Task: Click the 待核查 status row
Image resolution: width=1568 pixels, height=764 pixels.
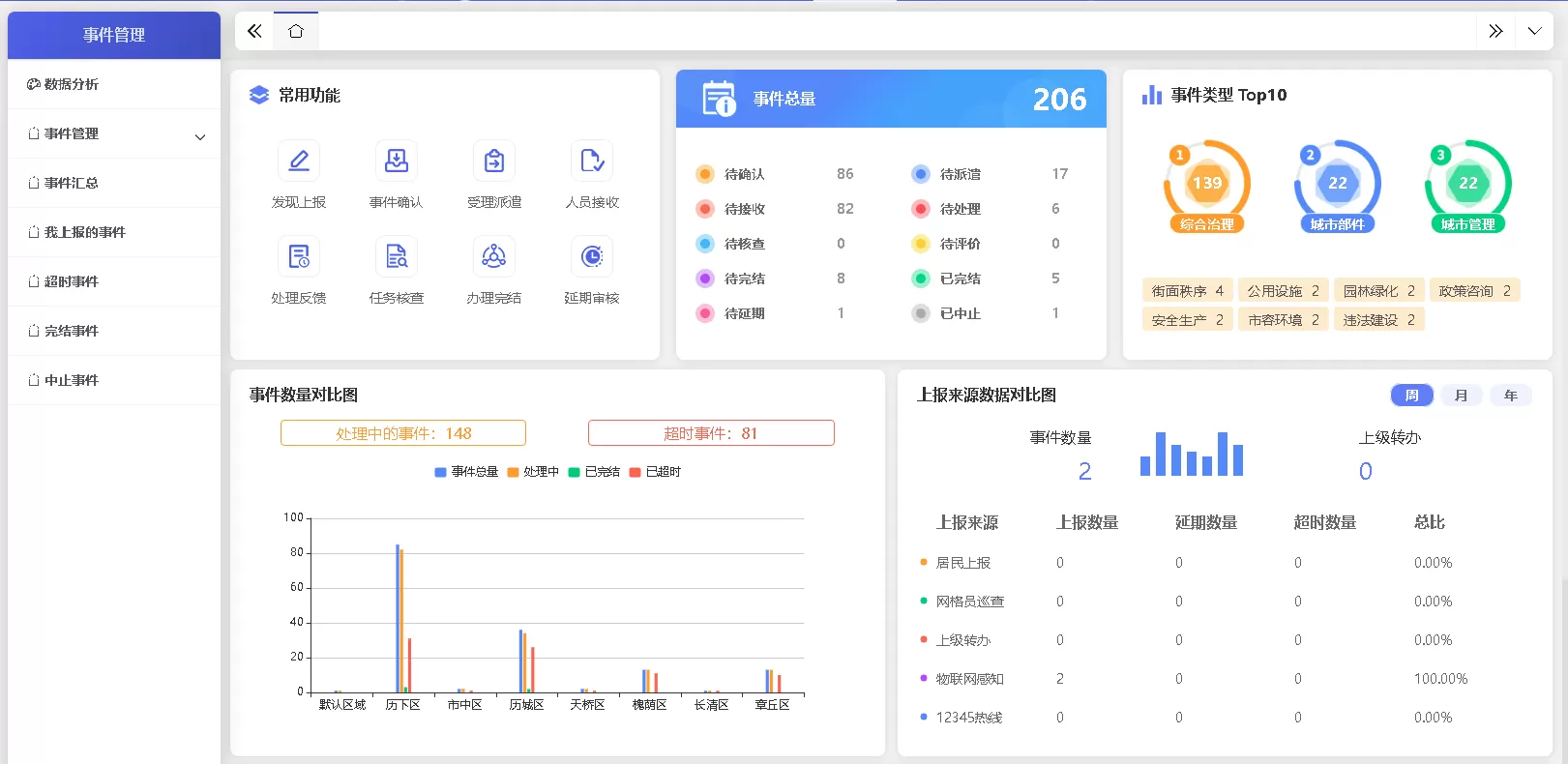Action: (776, 244)
